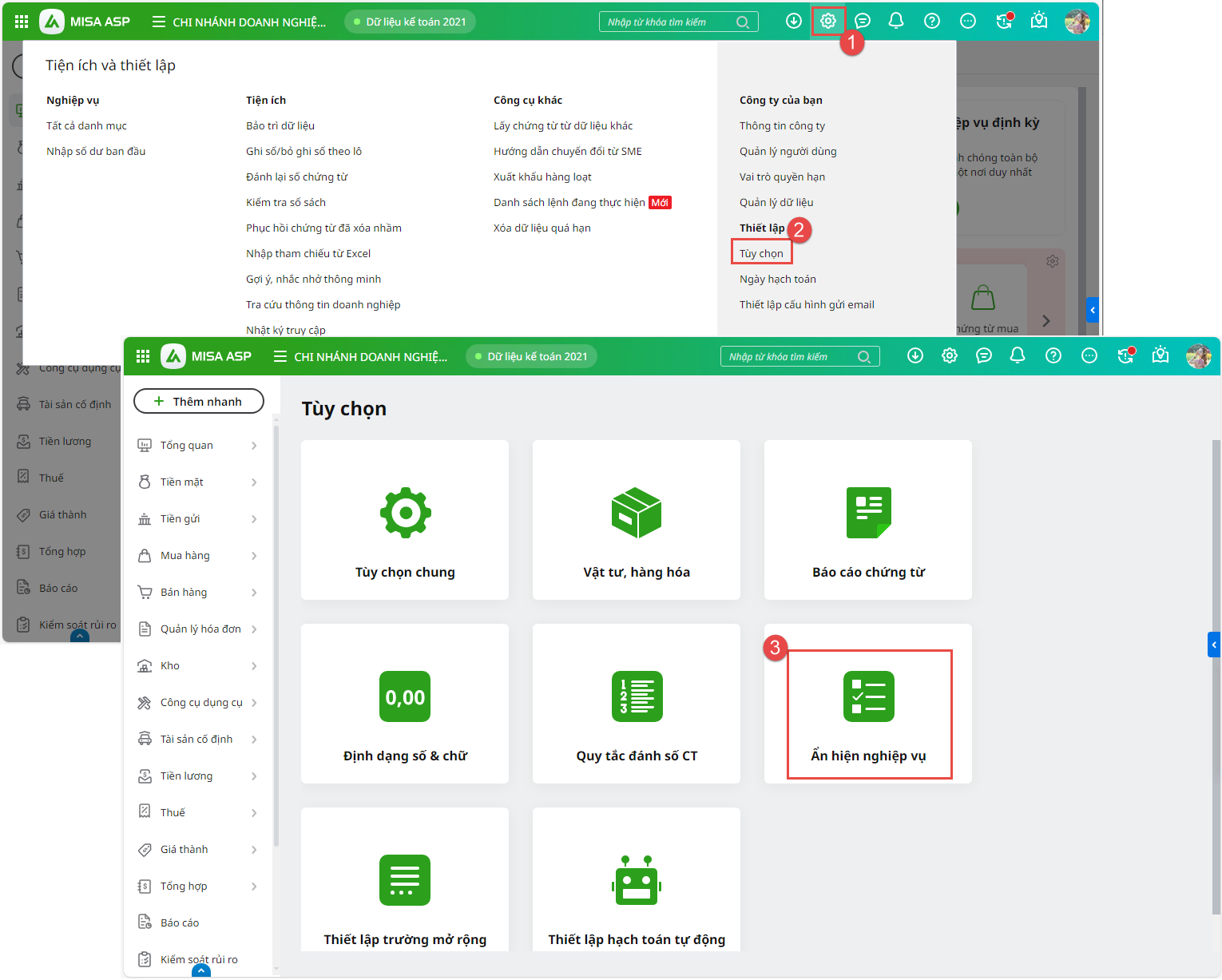Viewport: 1222px width, 980px height.
Task: Open the app grid launcher in lower header
Action: pos(143,356)
